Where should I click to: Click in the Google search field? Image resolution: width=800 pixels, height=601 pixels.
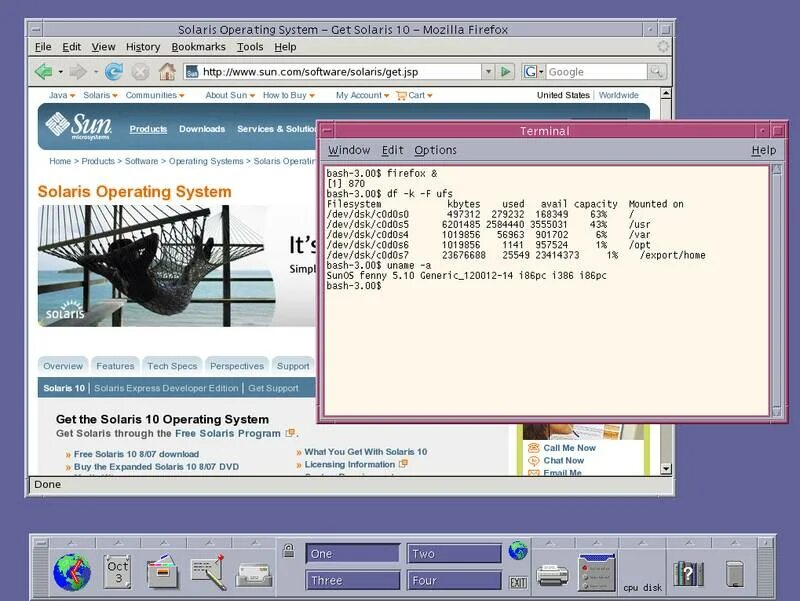point(596,71)
